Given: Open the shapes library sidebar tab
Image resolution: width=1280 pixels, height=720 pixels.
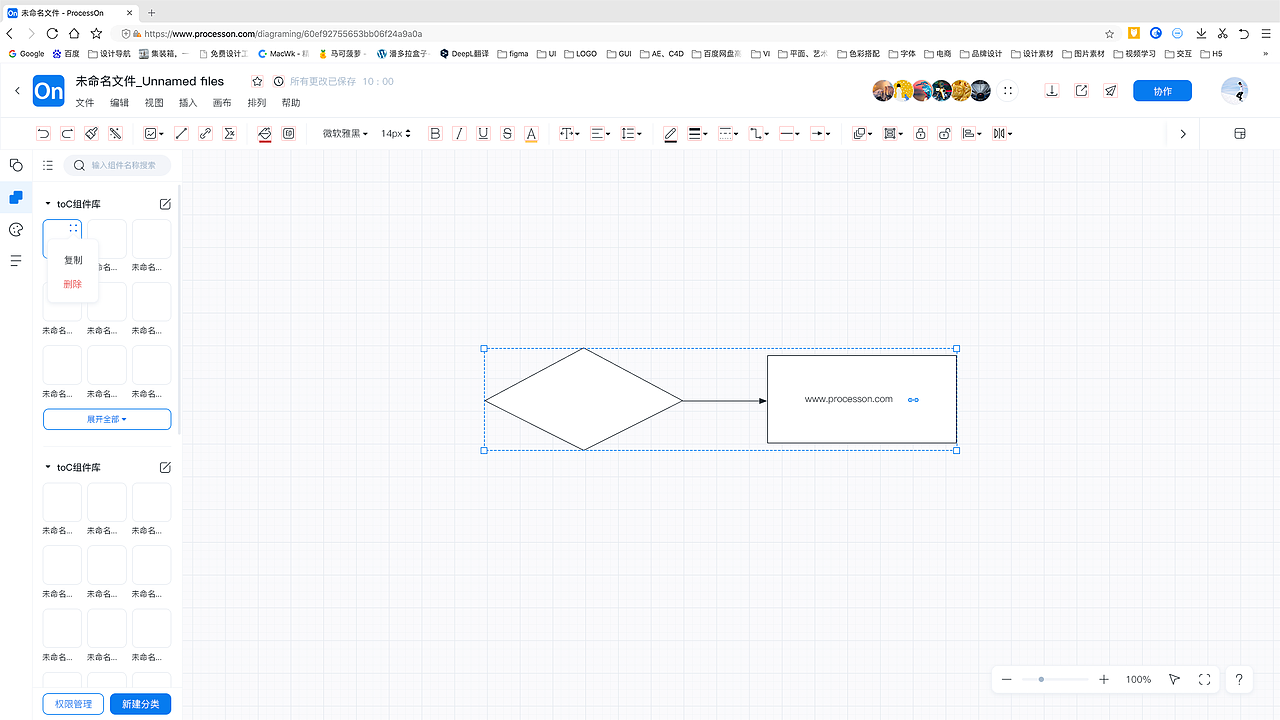Looking at the screenshot, I should pyautogui.click(x=15, y=165).
